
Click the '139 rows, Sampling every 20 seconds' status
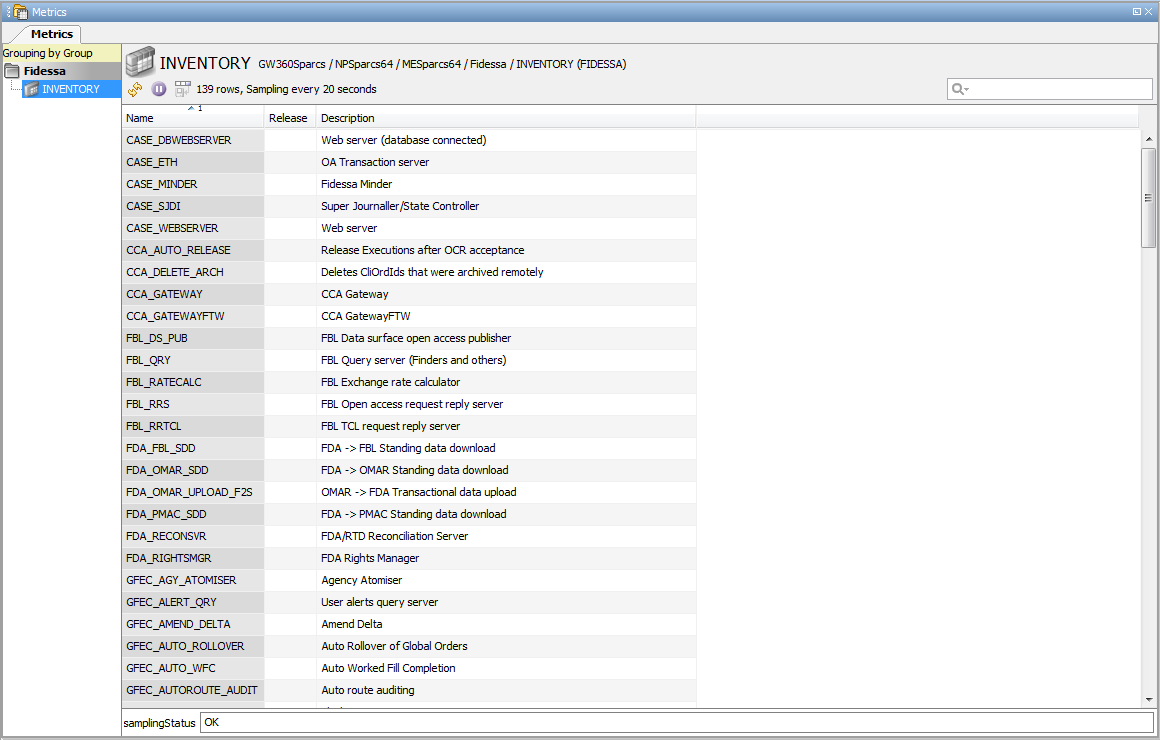pos(286,90)
